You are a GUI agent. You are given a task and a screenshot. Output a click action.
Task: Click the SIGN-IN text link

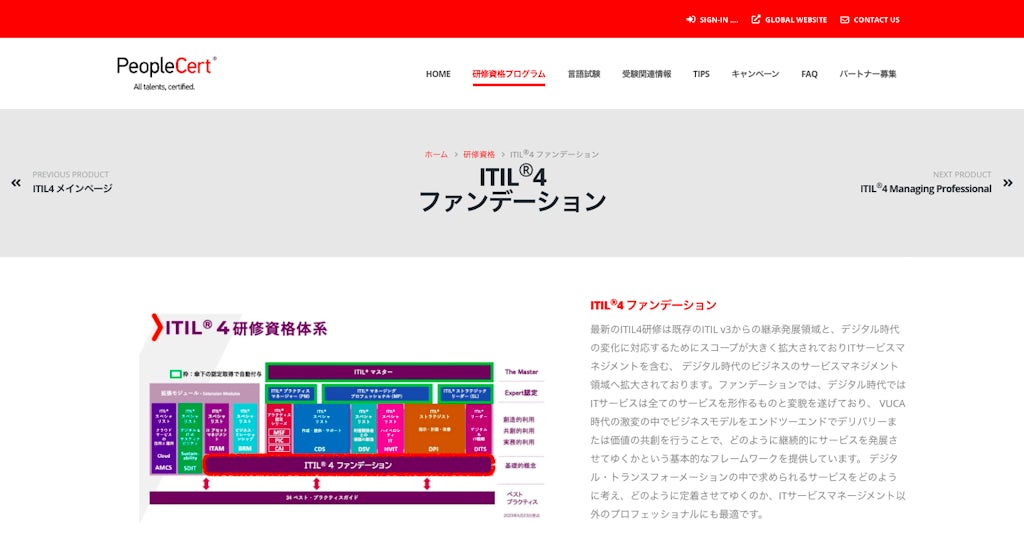(x=718, y=20)
